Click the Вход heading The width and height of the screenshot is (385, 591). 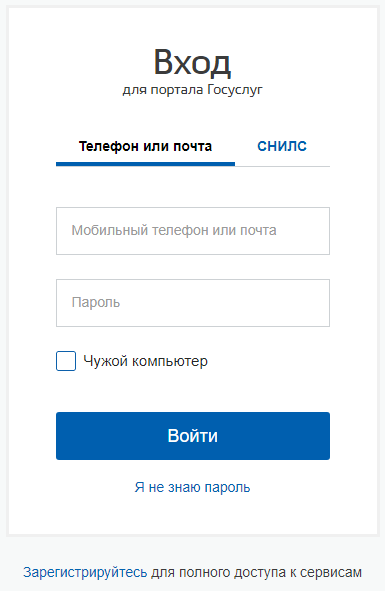(192, 62)
